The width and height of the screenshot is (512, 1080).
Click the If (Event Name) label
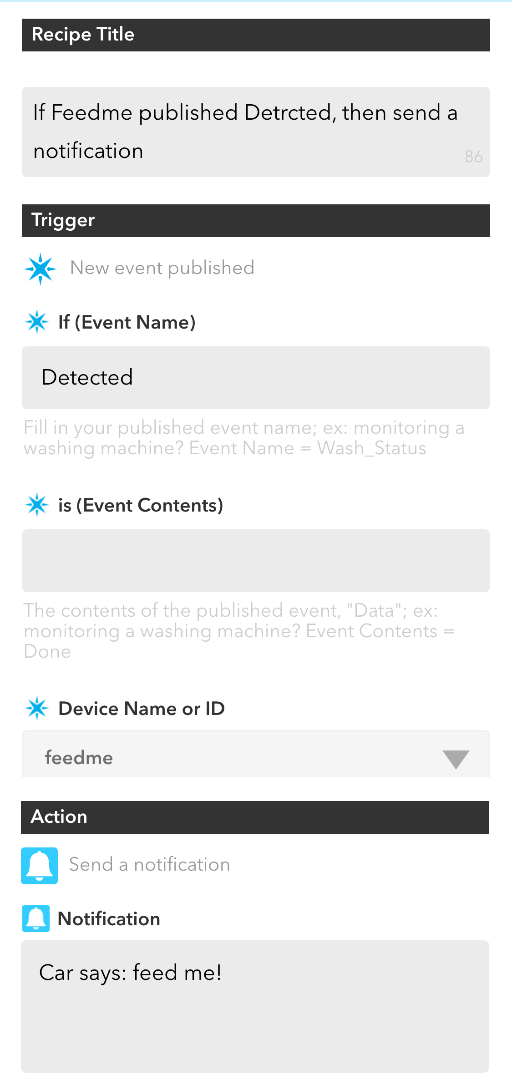pos(127,322)
